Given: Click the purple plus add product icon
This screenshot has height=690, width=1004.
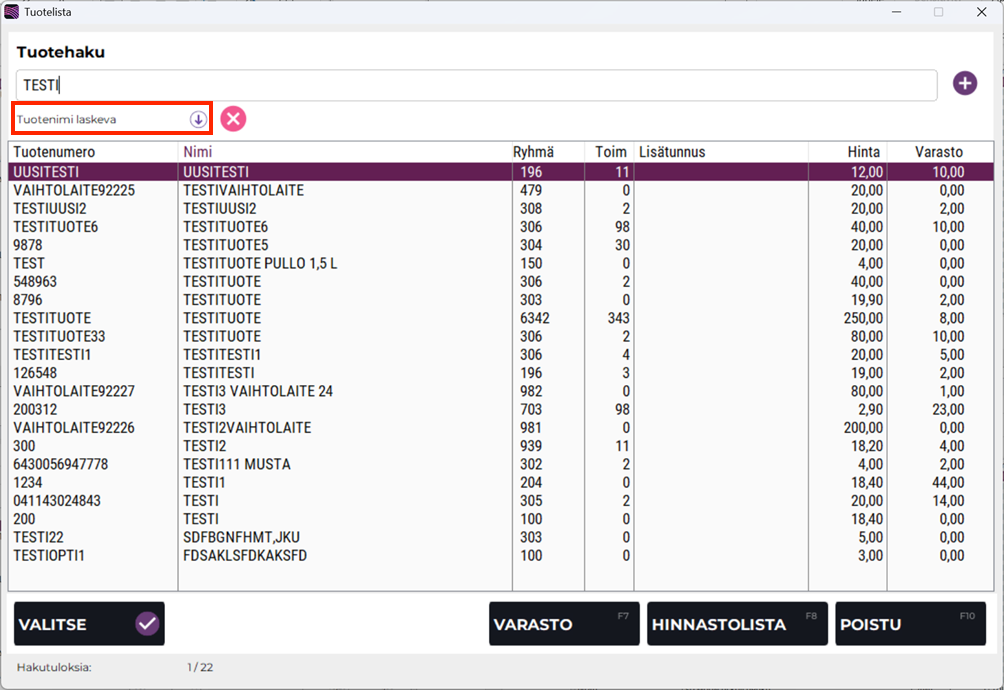Looking at the screenshot, I should click(x=964, y=84).
